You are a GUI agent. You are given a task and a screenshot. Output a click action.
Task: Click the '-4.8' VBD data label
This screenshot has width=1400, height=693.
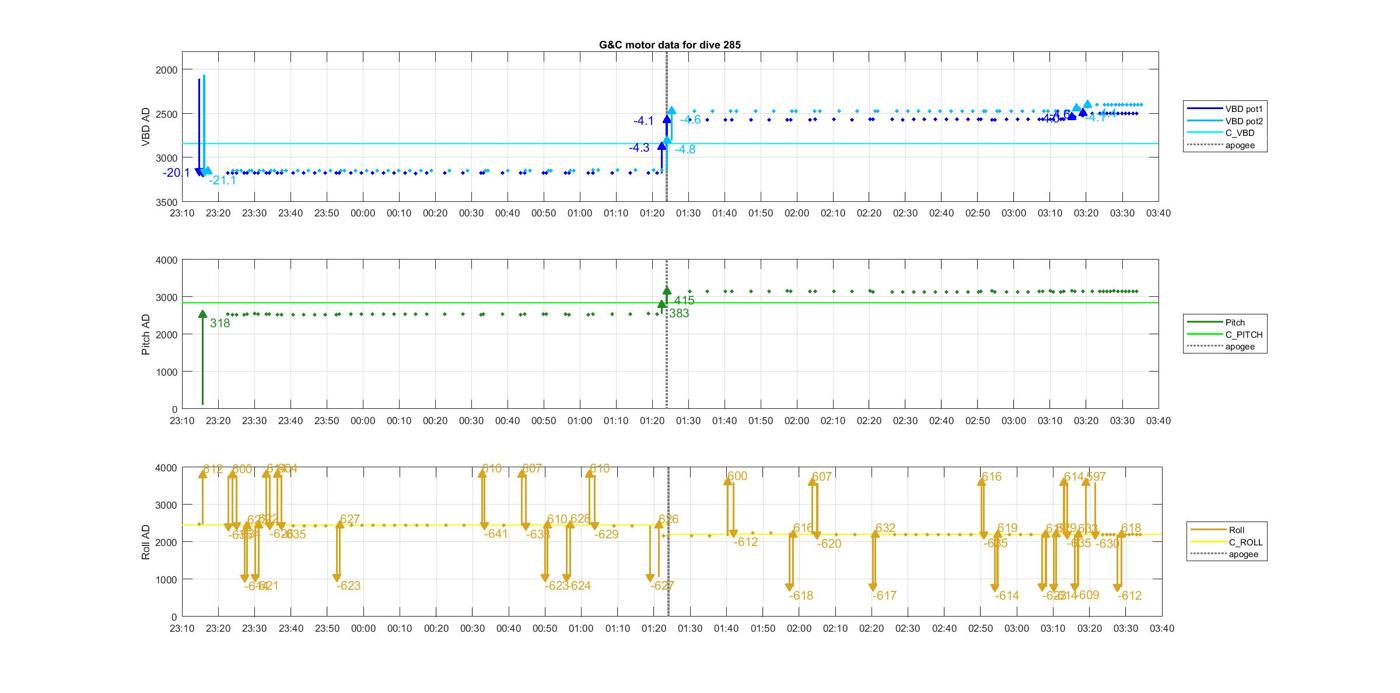(x=685, y=149)
